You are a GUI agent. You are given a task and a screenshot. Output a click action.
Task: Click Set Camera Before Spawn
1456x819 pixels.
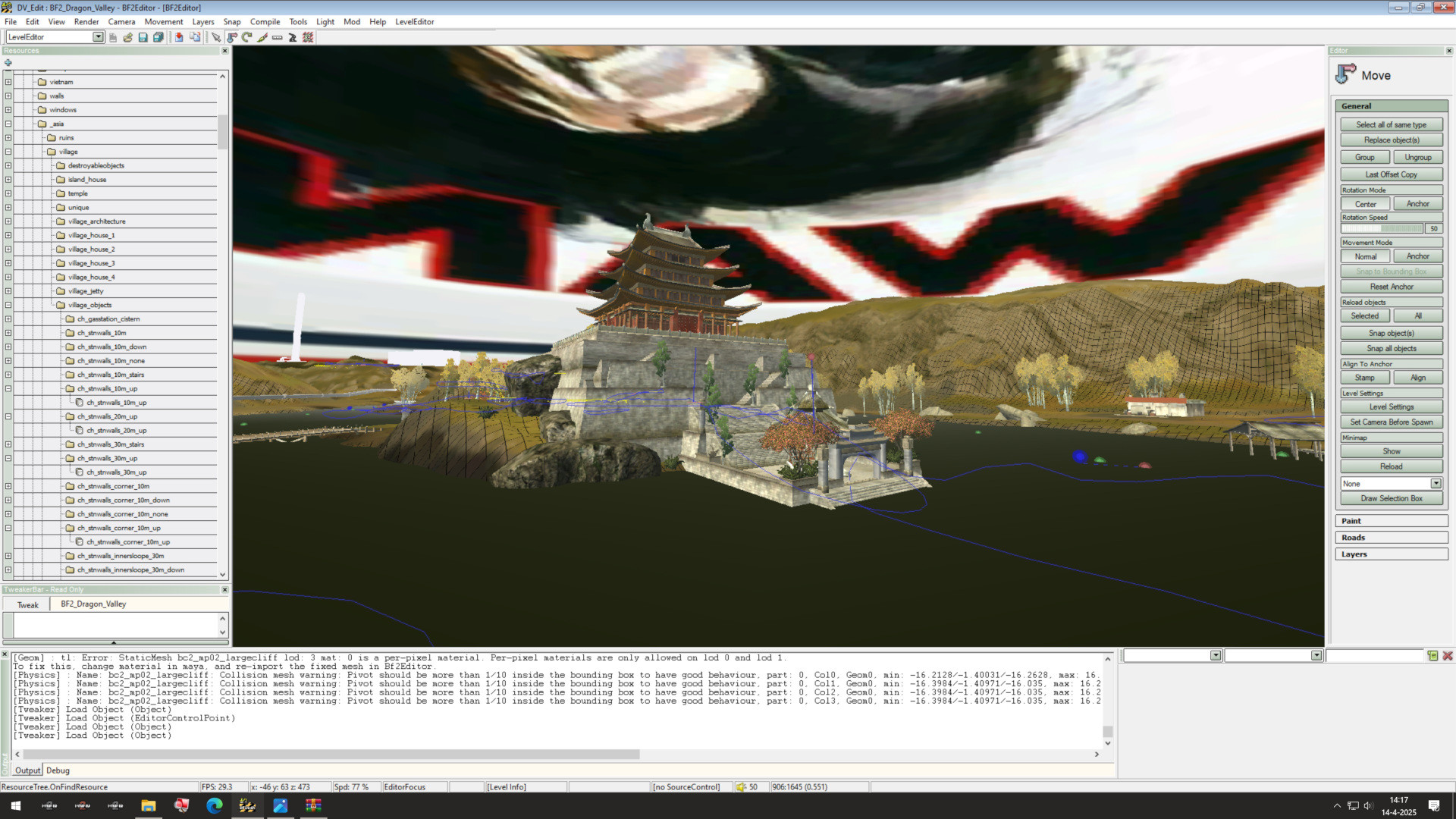1391,422
